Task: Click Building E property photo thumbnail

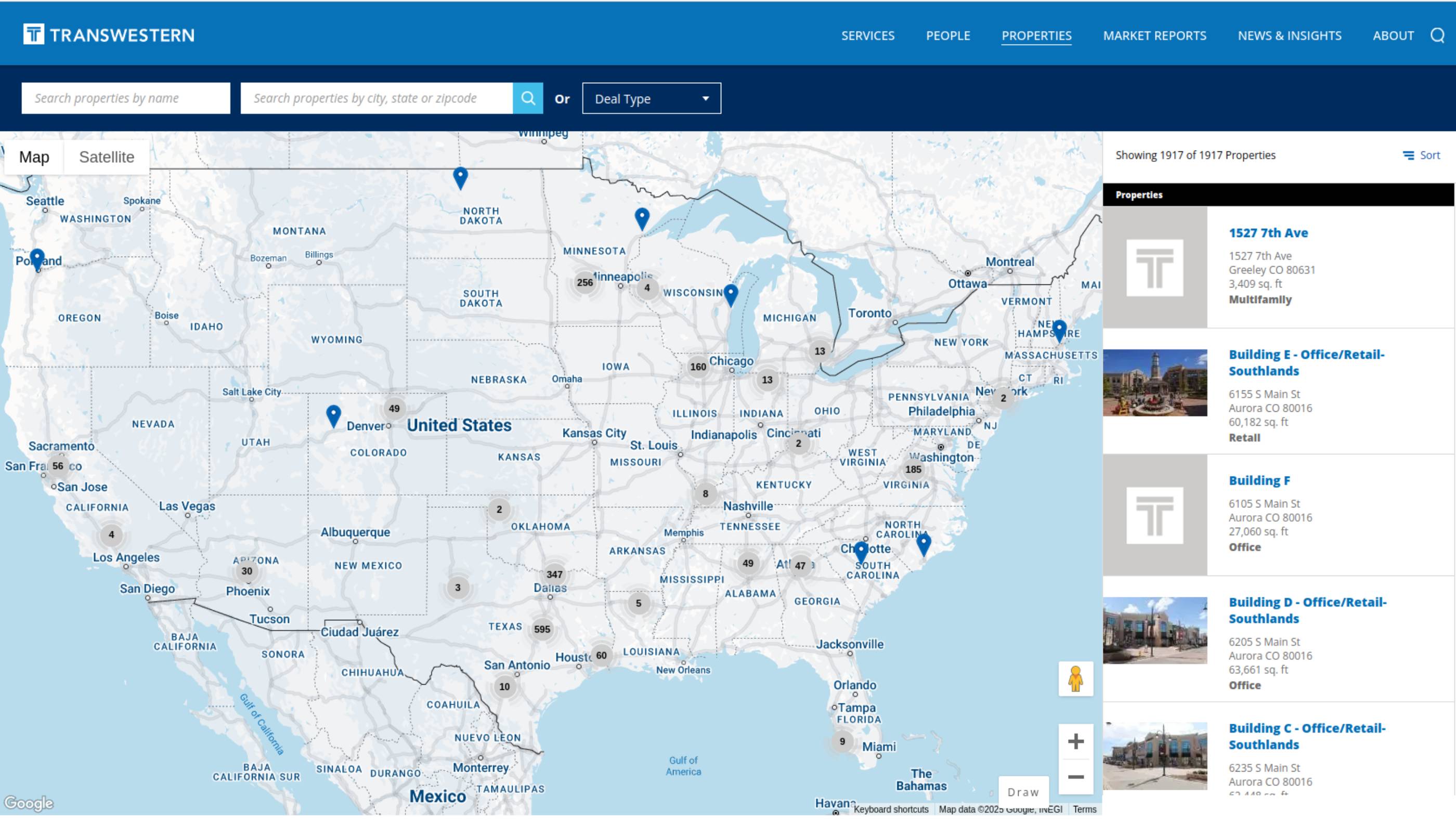Action: (x=1155, y=383)
